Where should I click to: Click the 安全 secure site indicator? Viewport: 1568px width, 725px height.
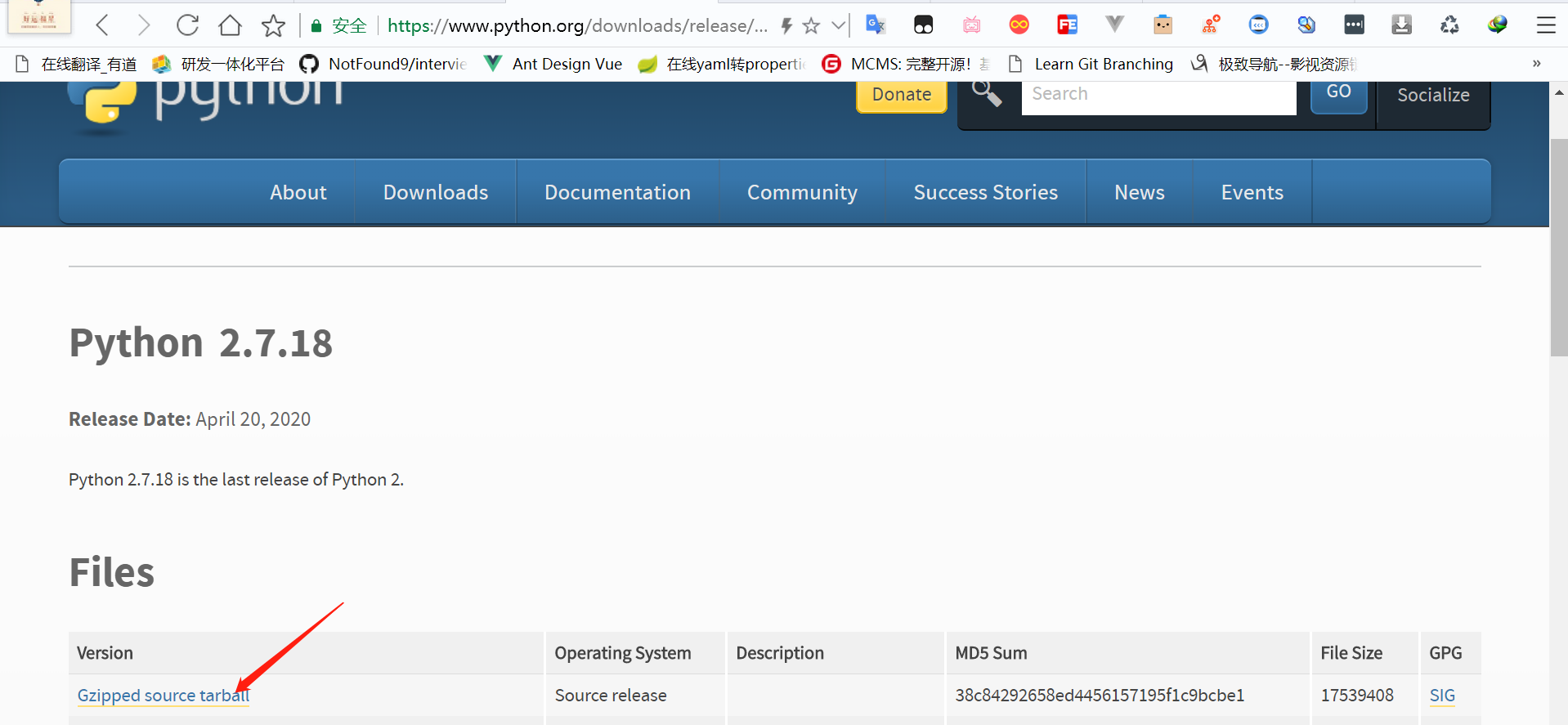click(x=338, y=25)
